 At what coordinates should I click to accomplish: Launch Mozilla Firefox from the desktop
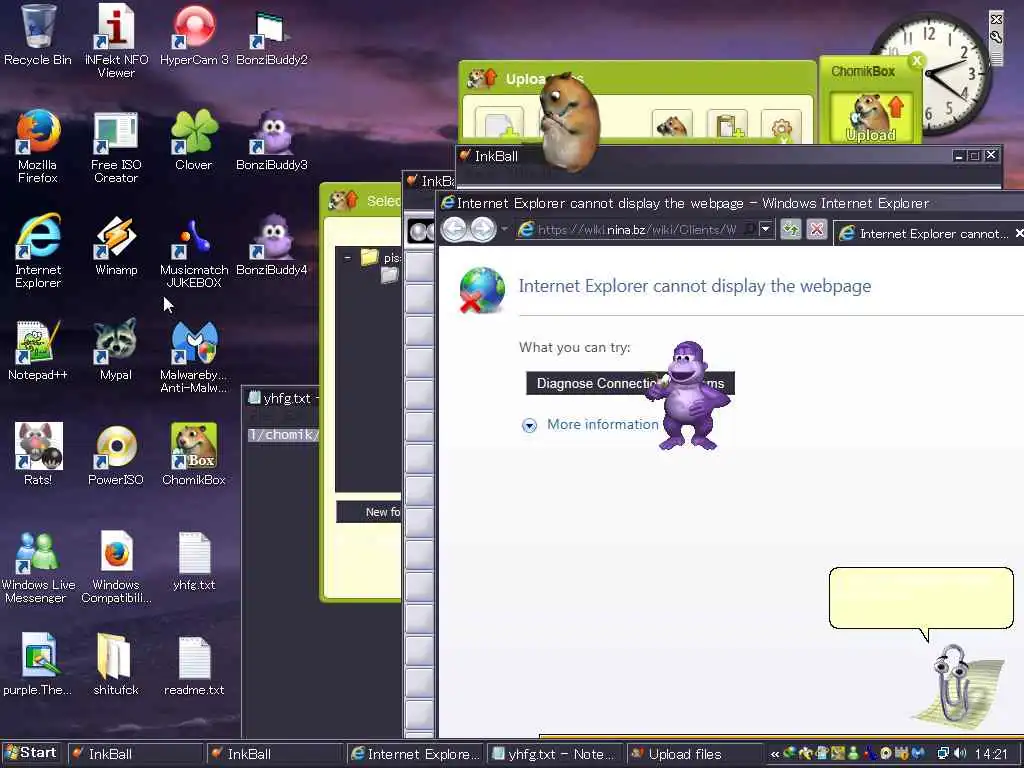point(37,146)
